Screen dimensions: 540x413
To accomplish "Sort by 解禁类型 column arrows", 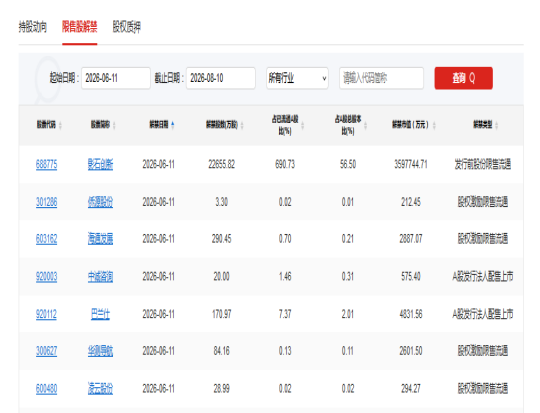I will tap(496, 125).
